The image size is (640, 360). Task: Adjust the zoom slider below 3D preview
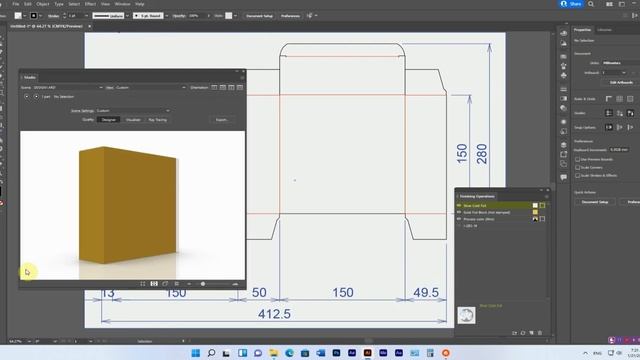203,284
